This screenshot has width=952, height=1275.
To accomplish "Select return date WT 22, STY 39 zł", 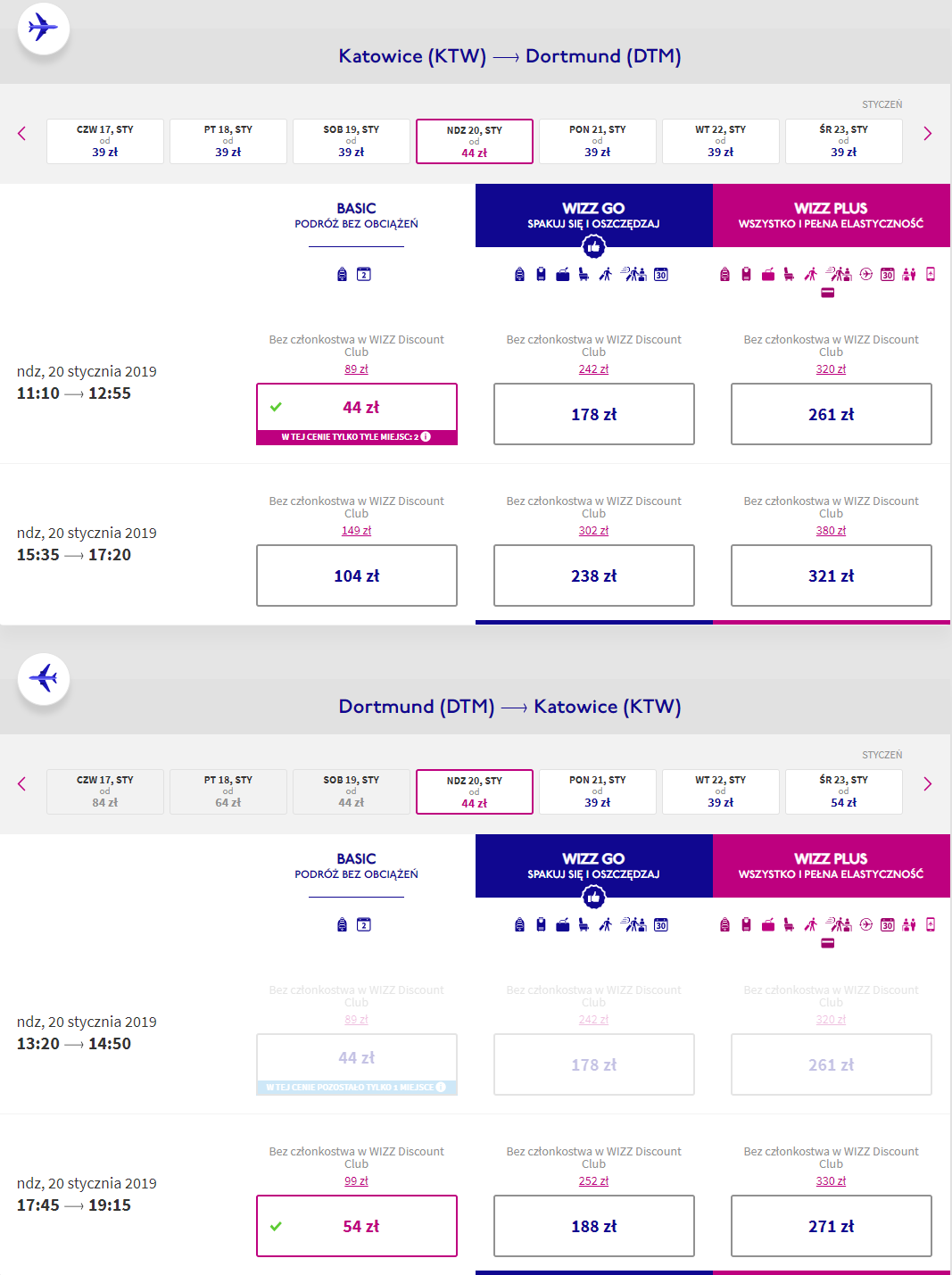I will [721, 791].
